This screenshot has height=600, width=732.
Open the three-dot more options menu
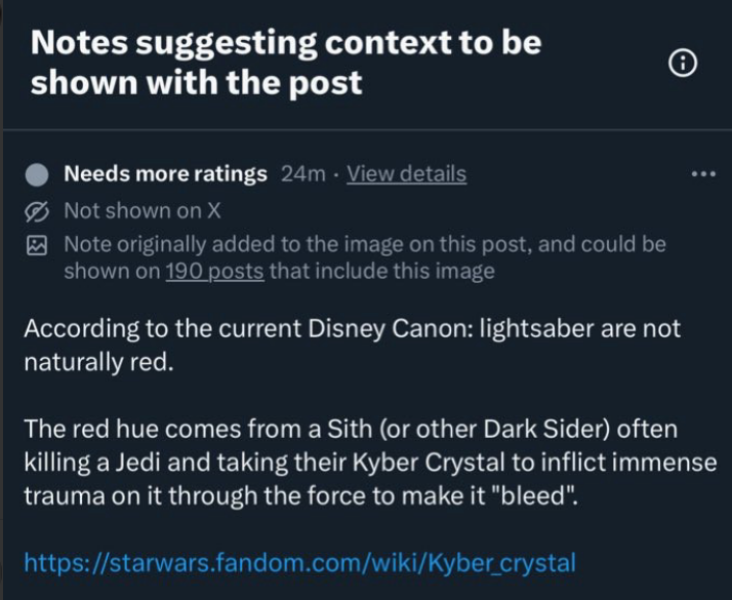[x=704, y=174]
